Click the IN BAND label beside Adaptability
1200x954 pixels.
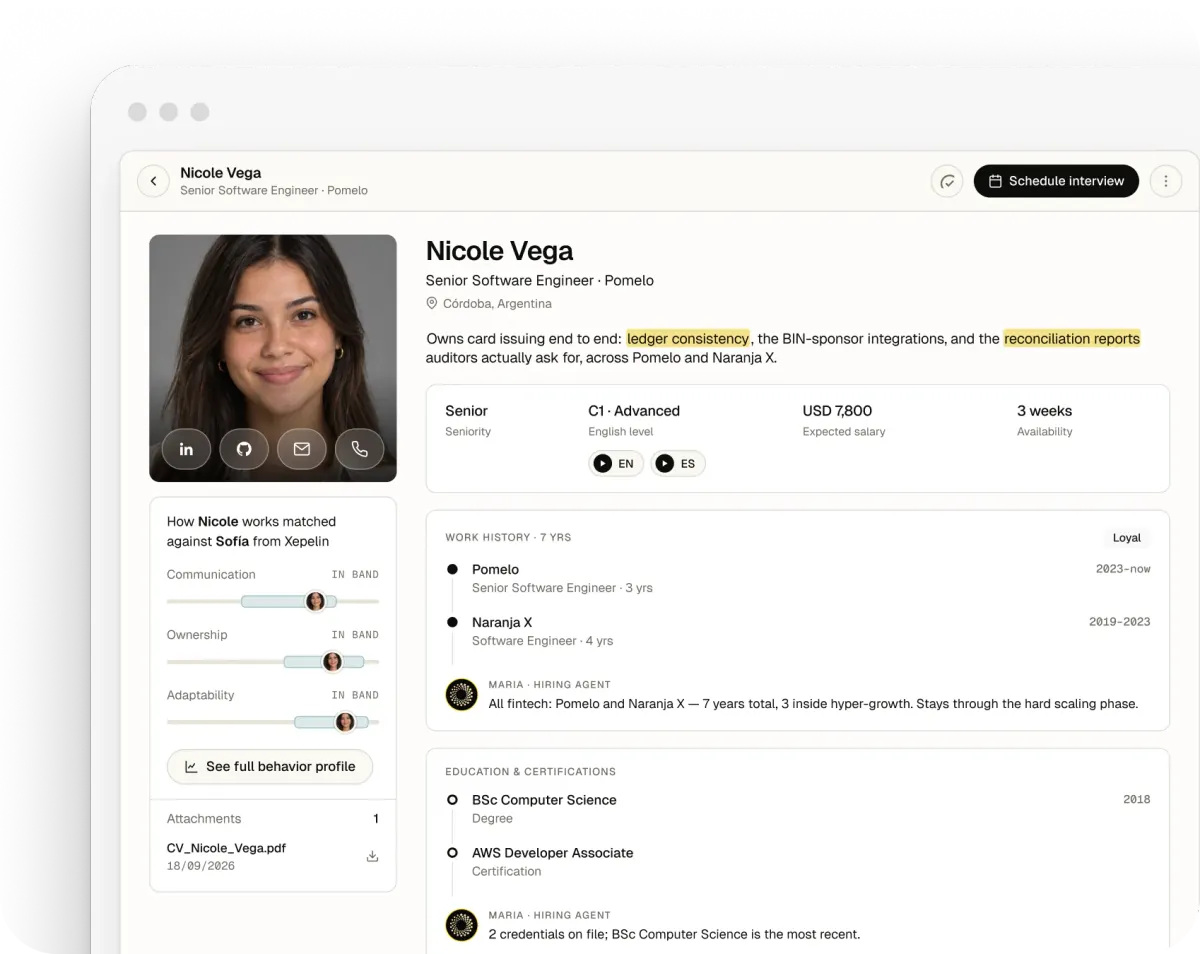click(x=355, y=695)
